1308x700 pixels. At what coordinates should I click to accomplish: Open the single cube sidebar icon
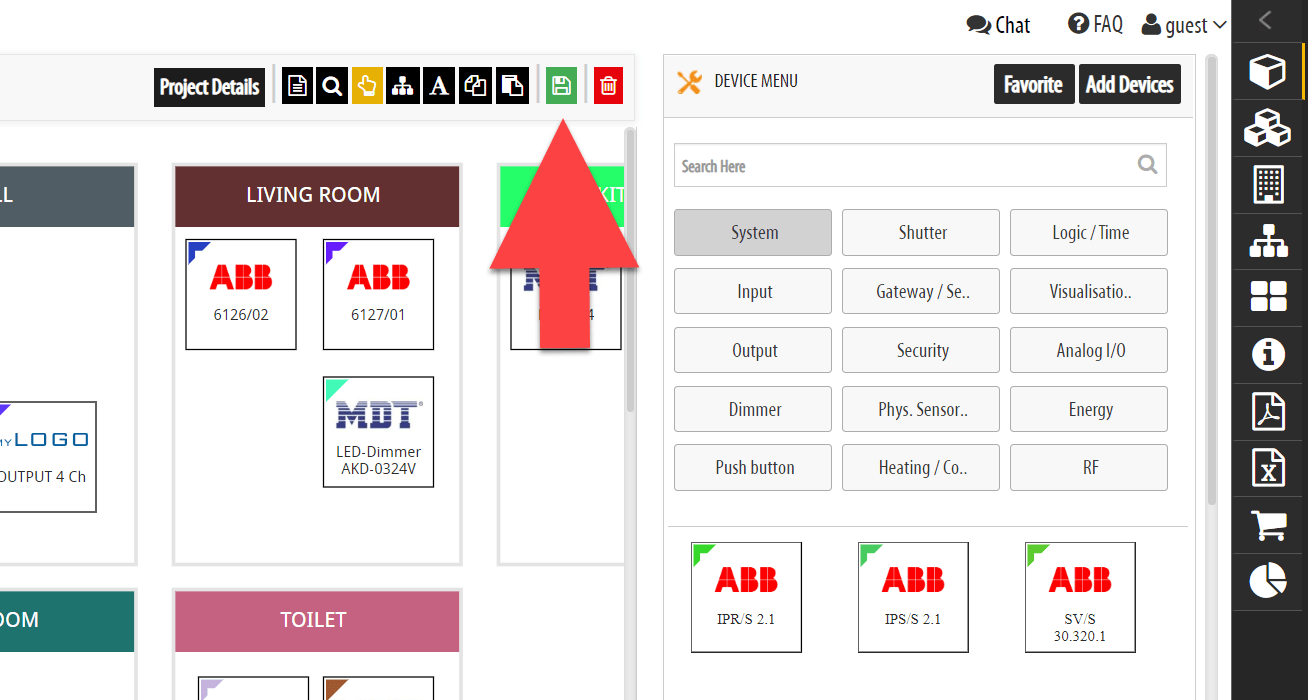[x=1268, y=71]
